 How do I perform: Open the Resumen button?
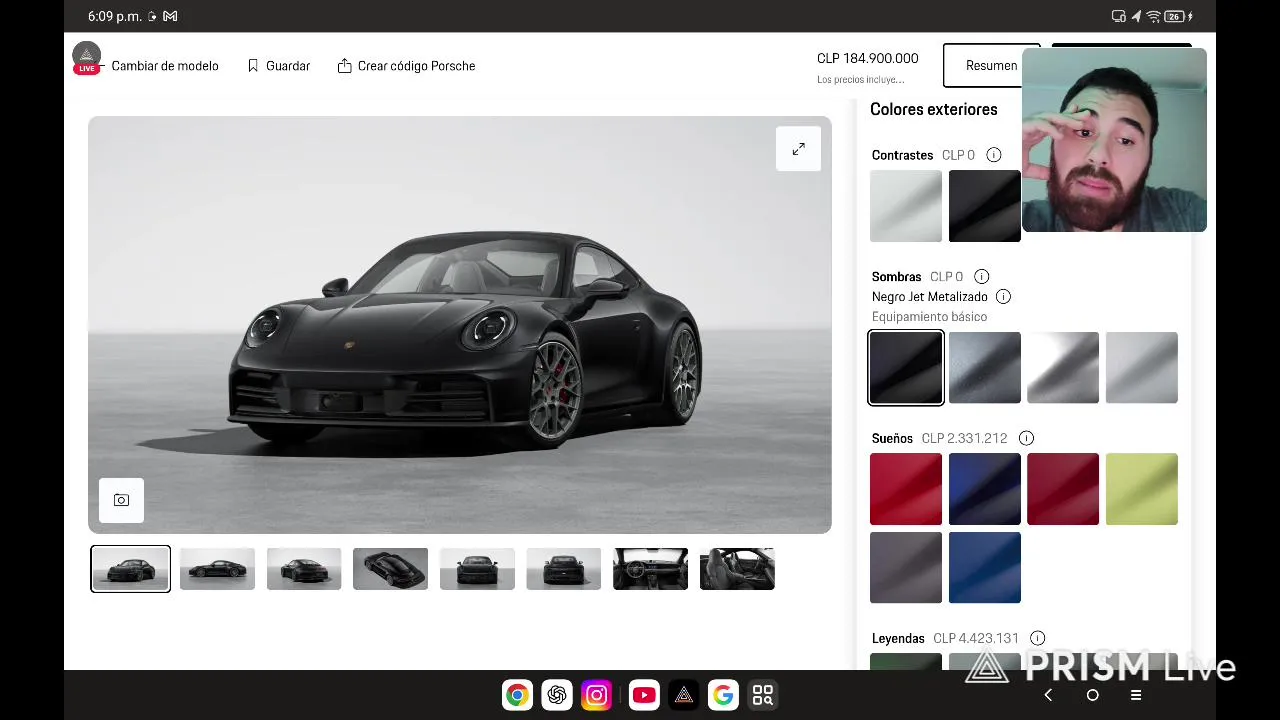coord(991,66)
